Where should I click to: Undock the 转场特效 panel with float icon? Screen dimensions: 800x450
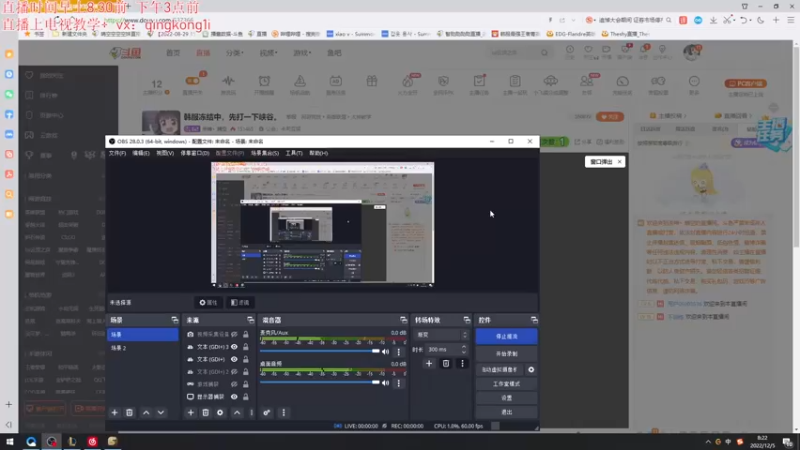pyautogui.click(x=466, y=320)
